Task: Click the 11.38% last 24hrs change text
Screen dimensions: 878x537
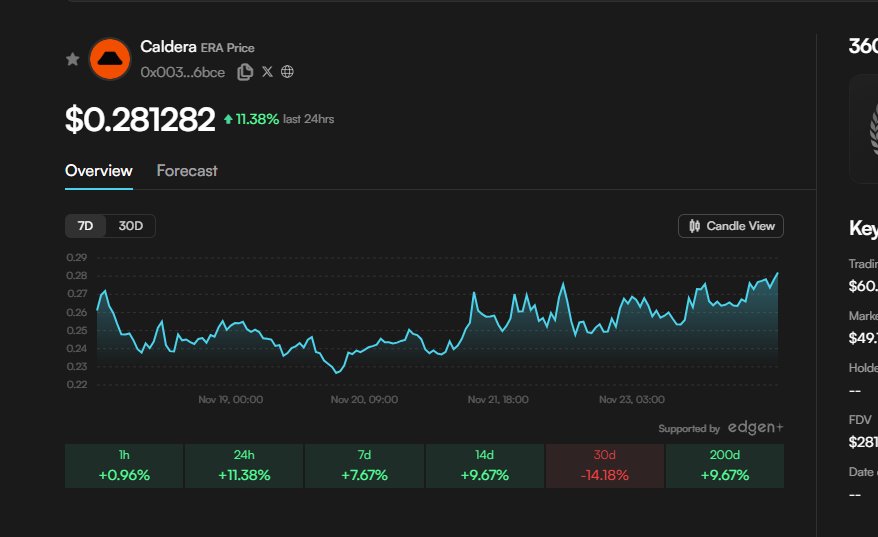Action: [284, 119]
